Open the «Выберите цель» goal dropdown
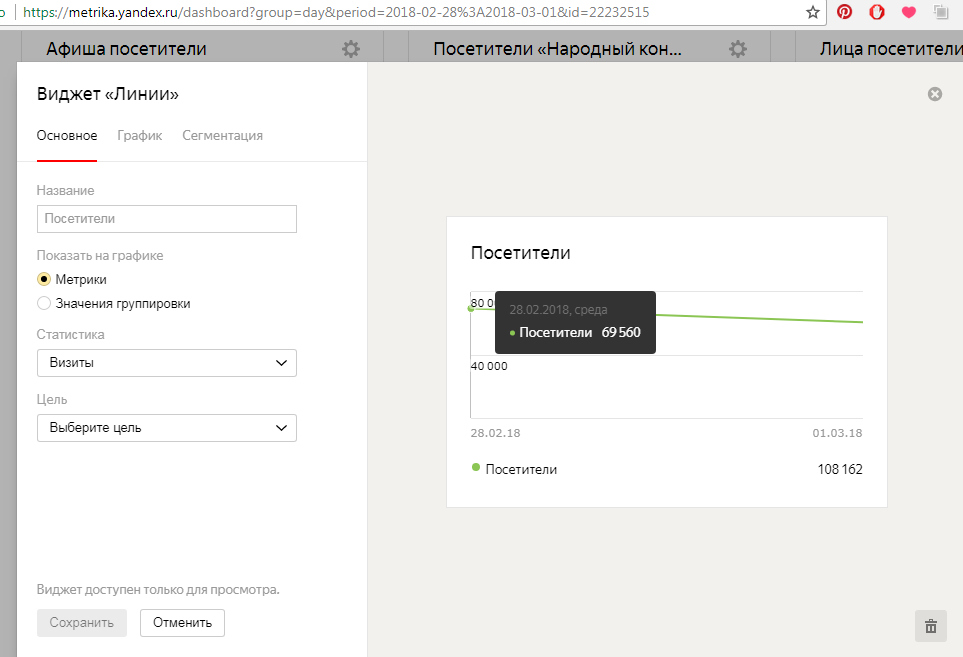This screenshot has width=963, height=657. 167,428
